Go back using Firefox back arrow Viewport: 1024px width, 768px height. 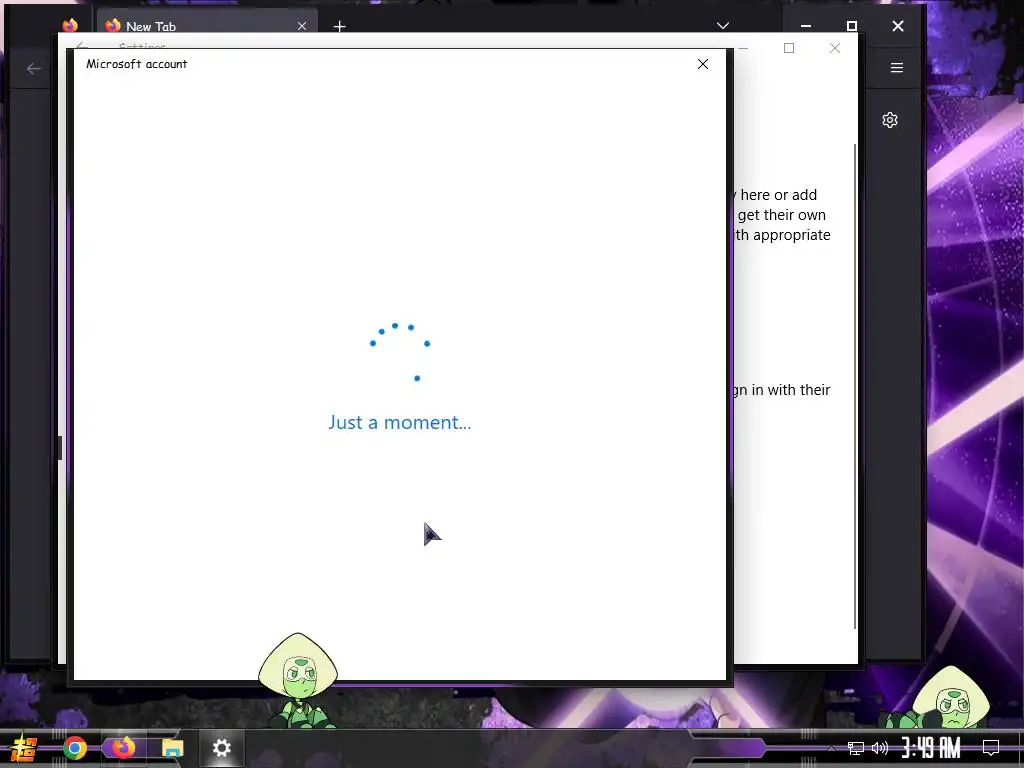tap(33, 69)
